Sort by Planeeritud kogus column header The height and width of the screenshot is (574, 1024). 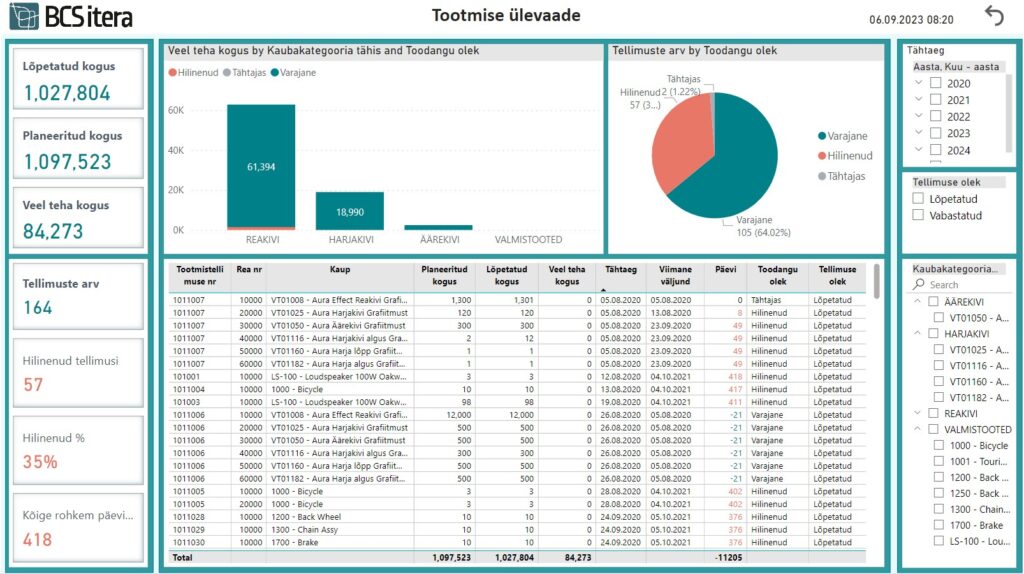coord(444,276)
